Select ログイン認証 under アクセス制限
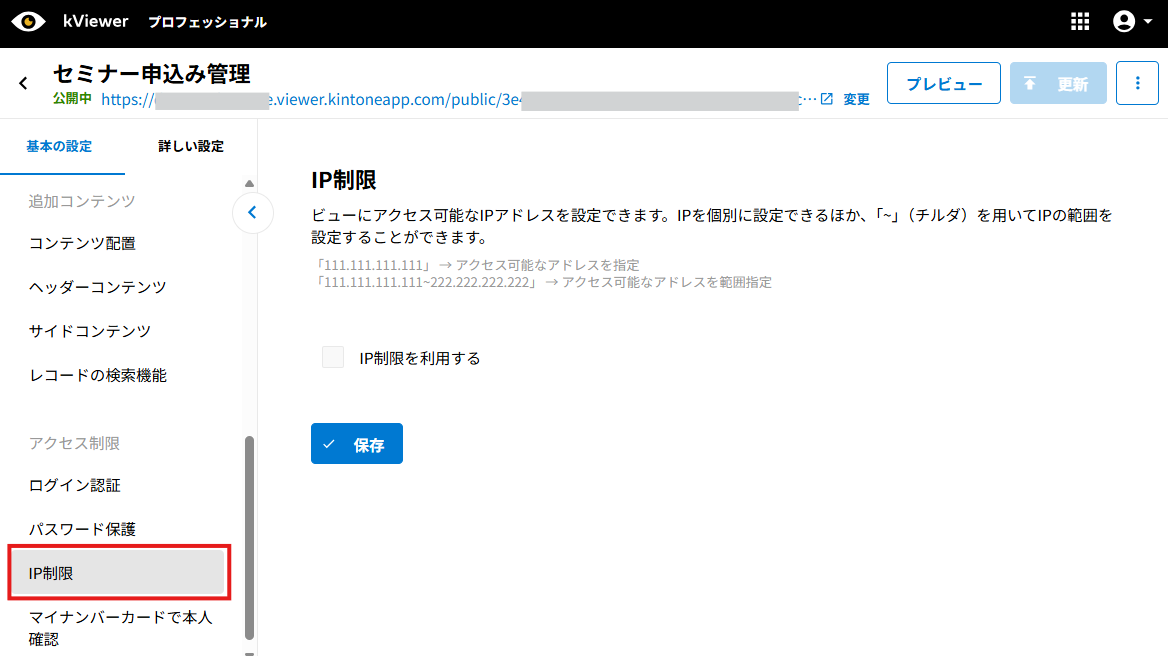1168x656 pixels. (75, 485)
